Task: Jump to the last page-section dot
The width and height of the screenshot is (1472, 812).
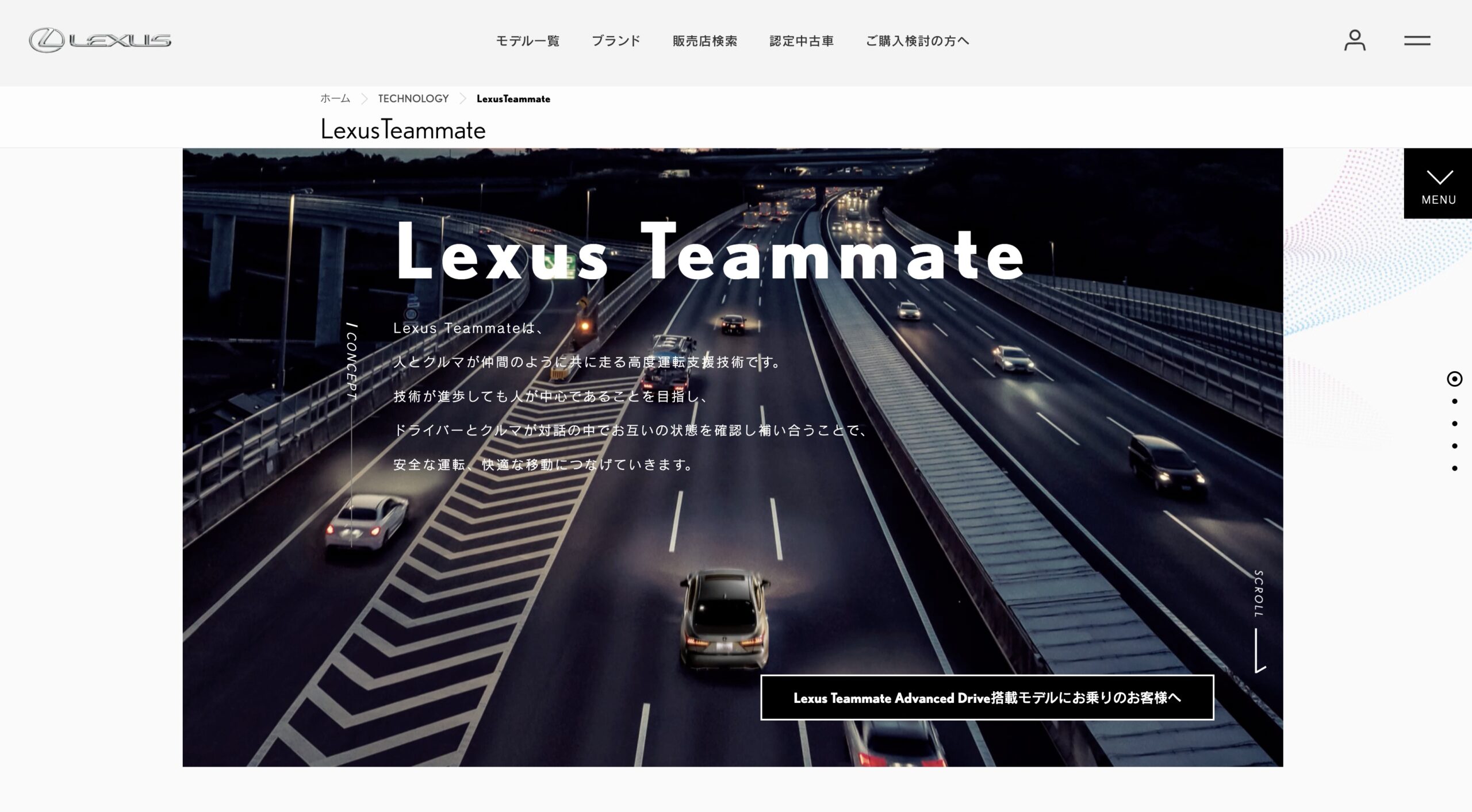Action: 1454,468
